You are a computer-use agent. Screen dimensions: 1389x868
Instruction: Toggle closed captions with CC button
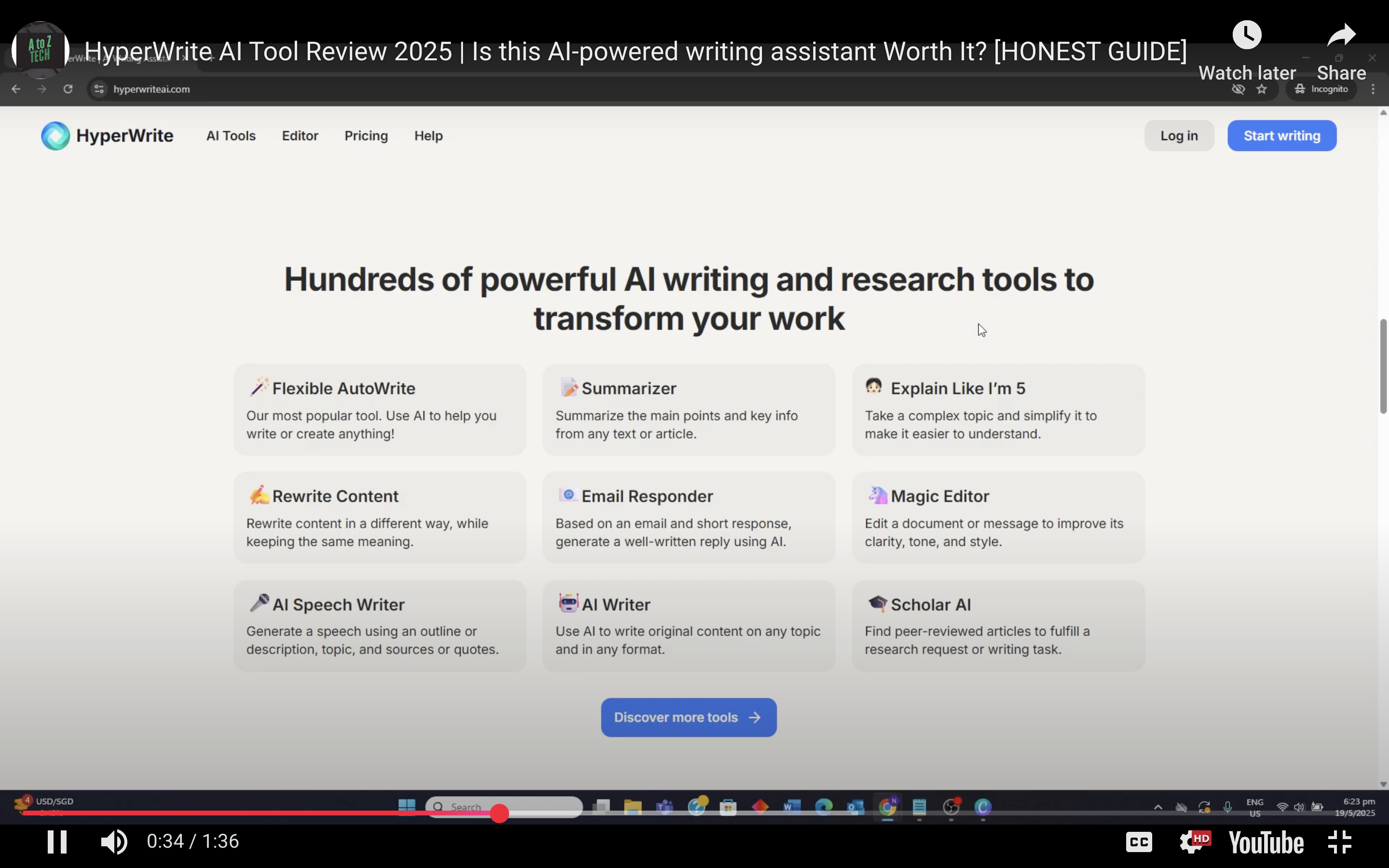coord(1139,842)
